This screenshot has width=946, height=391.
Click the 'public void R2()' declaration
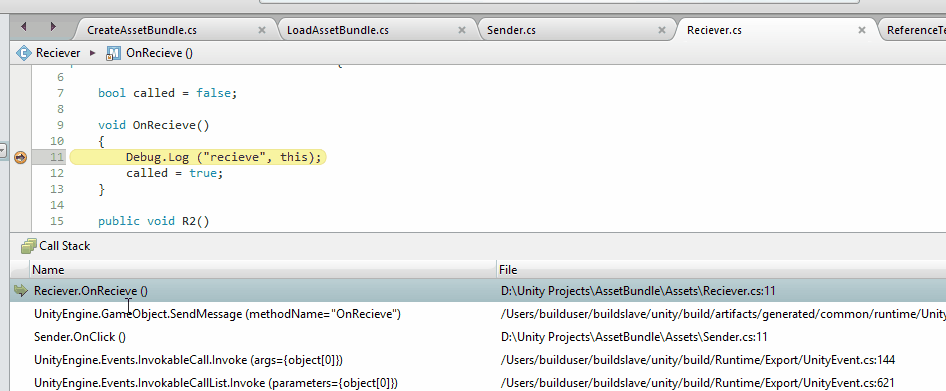(153, 221)
